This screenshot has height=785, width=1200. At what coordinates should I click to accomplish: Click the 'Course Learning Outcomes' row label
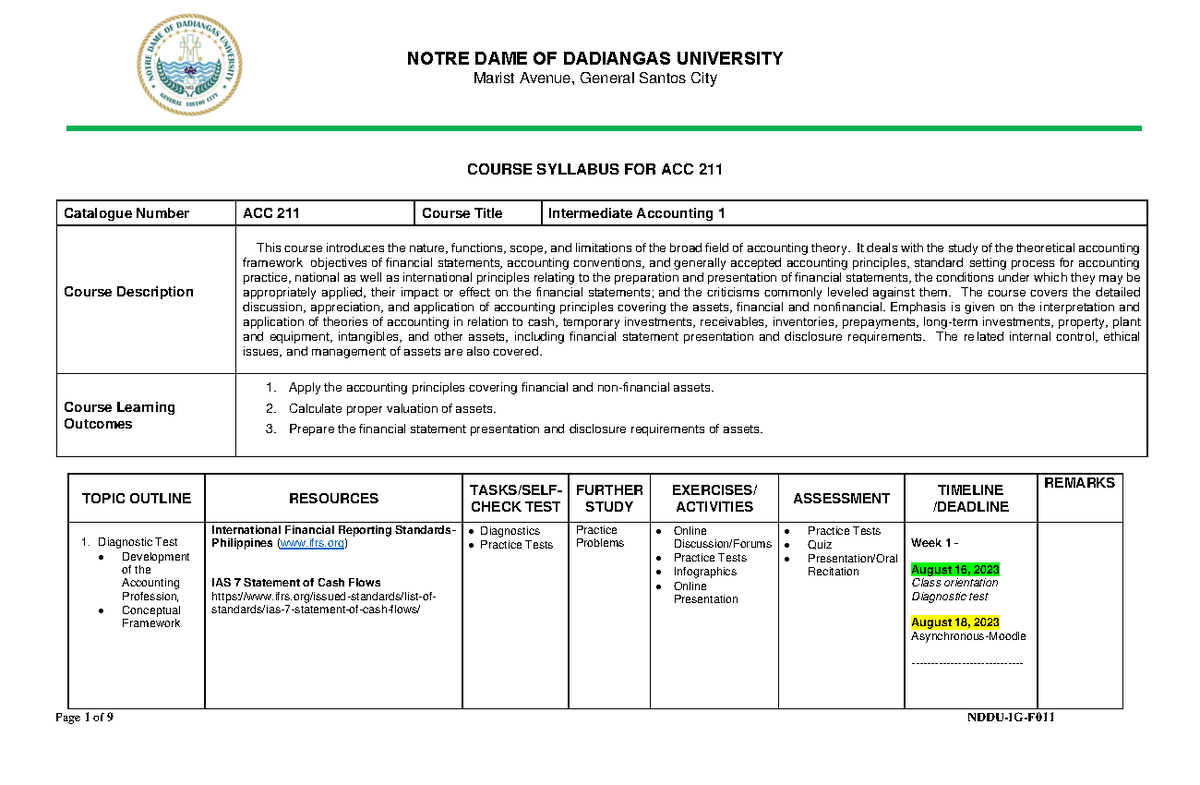pos(120,415)
